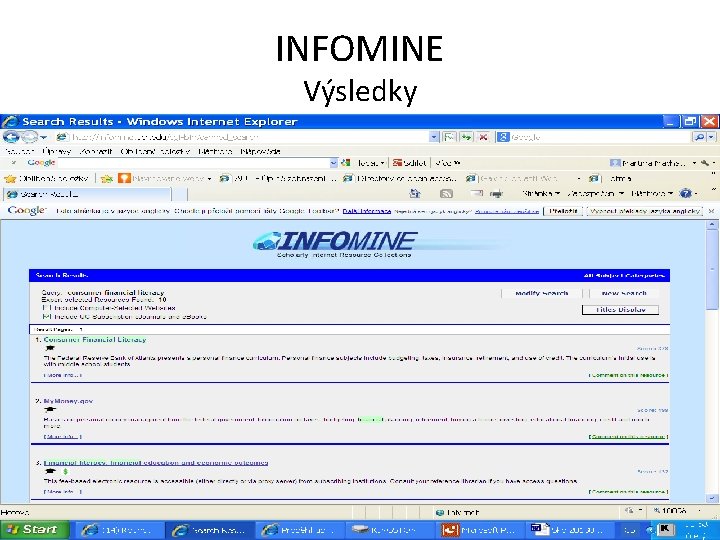Image resolution: width=720 pixels, height=540 pixels.
Task: Click the magnifier search button
Action: (x=699, y=137)
